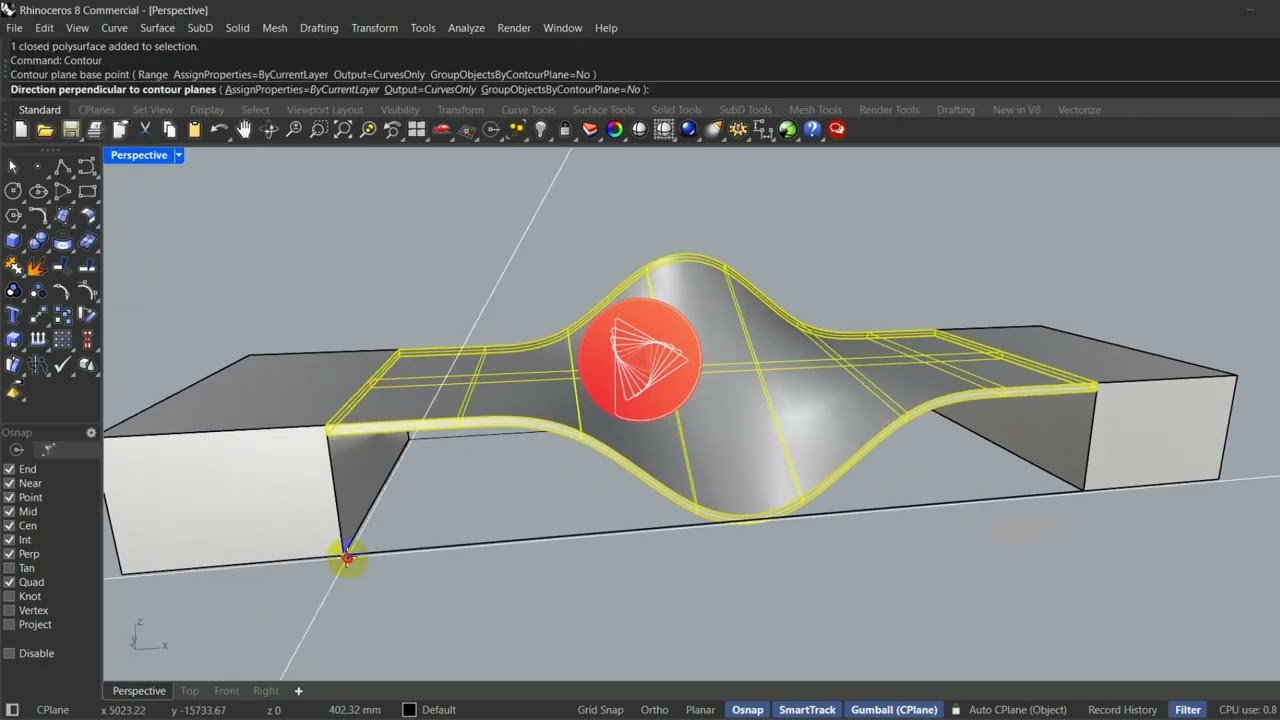Screen dimensions: 1280x720
Task: Select the Polyline tool
Action: 62,166
